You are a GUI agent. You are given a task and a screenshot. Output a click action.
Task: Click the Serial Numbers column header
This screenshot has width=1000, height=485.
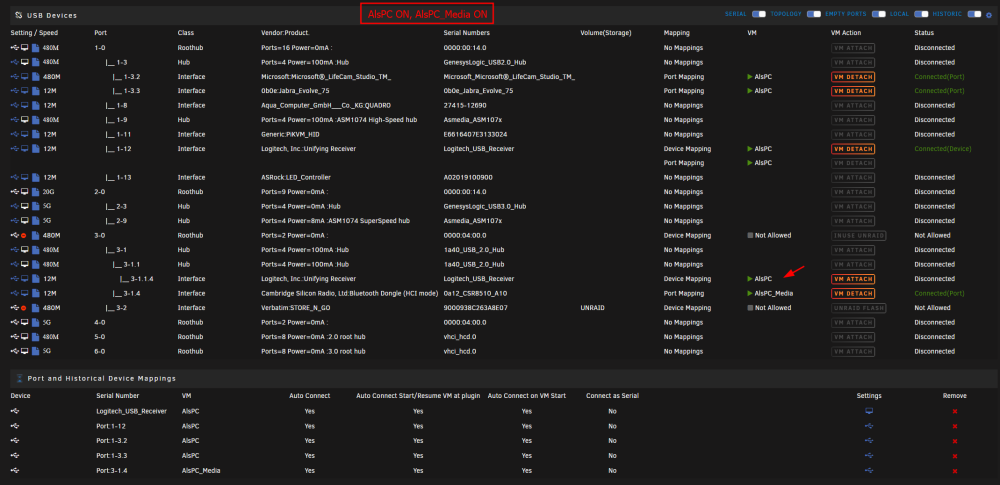tap(467, 33)
